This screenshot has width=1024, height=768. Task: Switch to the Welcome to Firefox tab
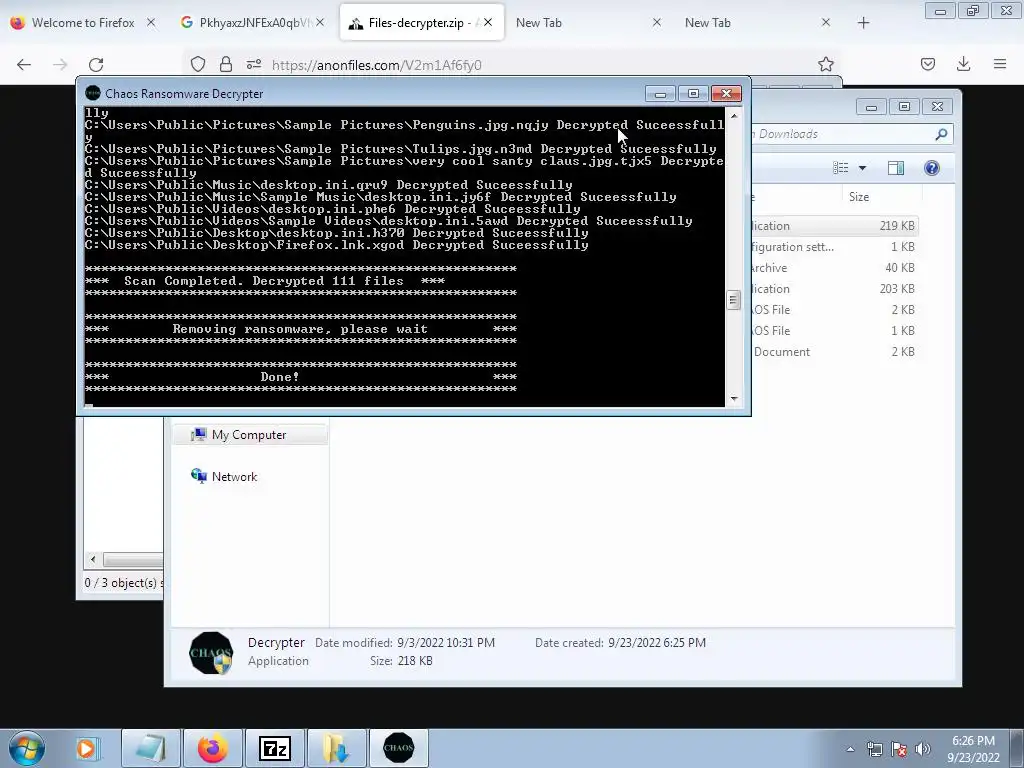click(83, 22)
